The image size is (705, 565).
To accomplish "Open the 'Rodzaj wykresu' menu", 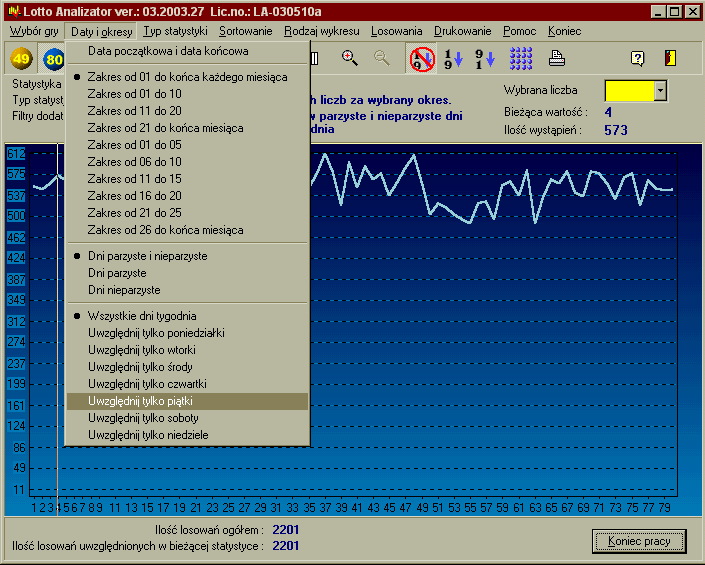I will pos(321,31).
